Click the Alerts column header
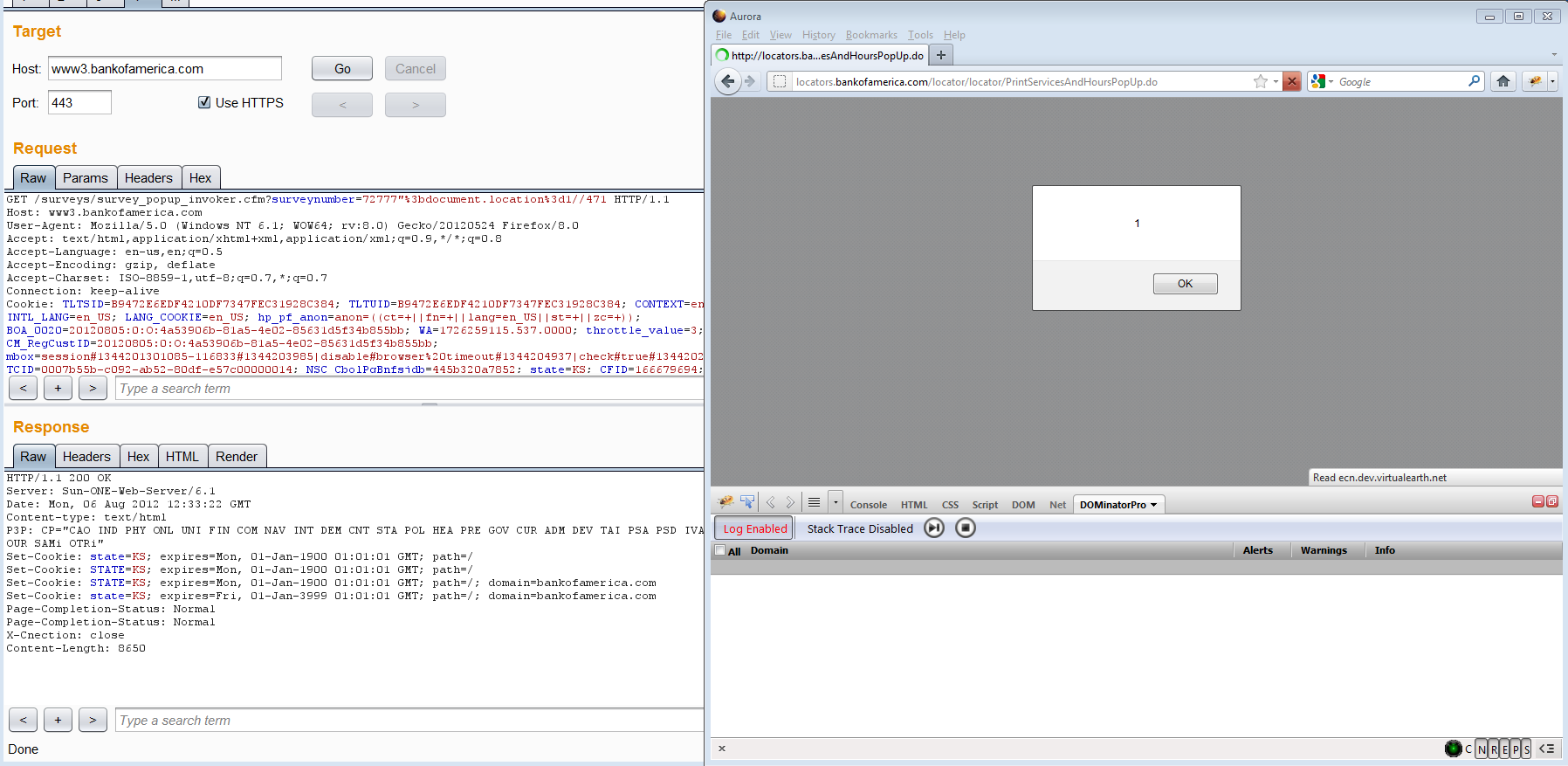Image resolution: width=1568 pixels, height=766 pixels. coord(1257,550)
